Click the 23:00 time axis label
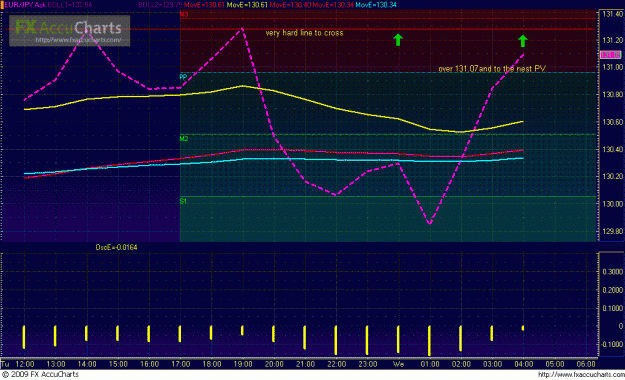625x380 pixels. (x=368, y=364)
